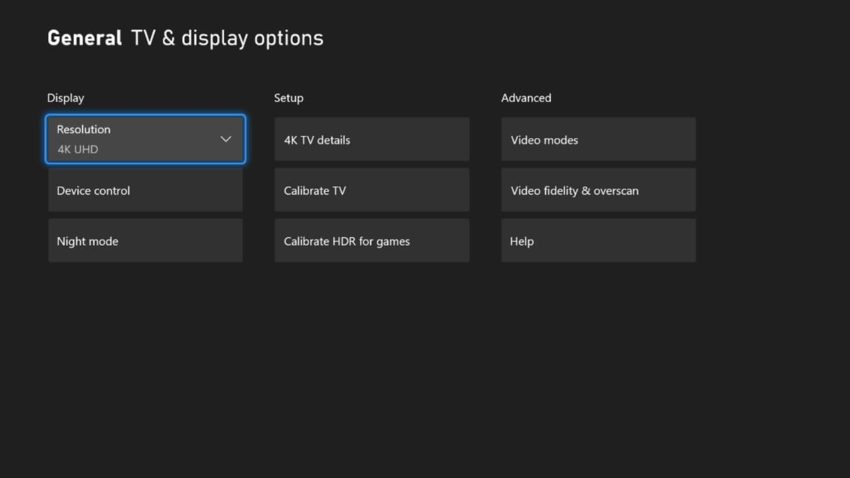
Task: Open the Night mode tile
Action: point(145,241)
